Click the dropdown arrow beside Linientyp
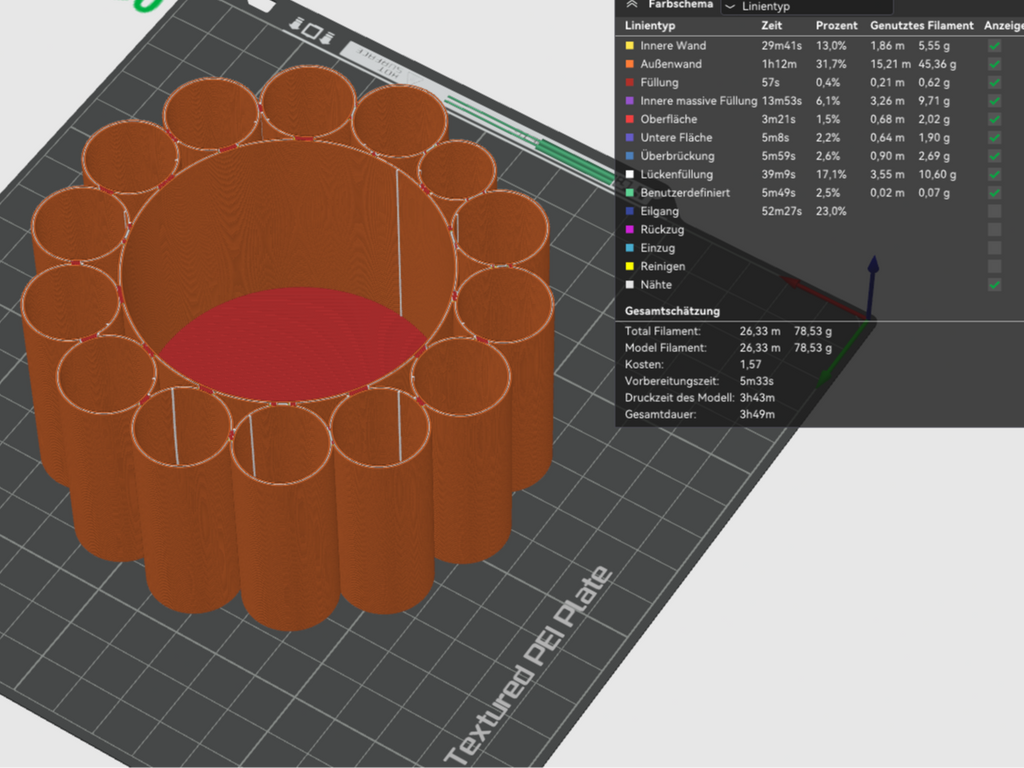1024x768 pixels. tap(730, 7)
